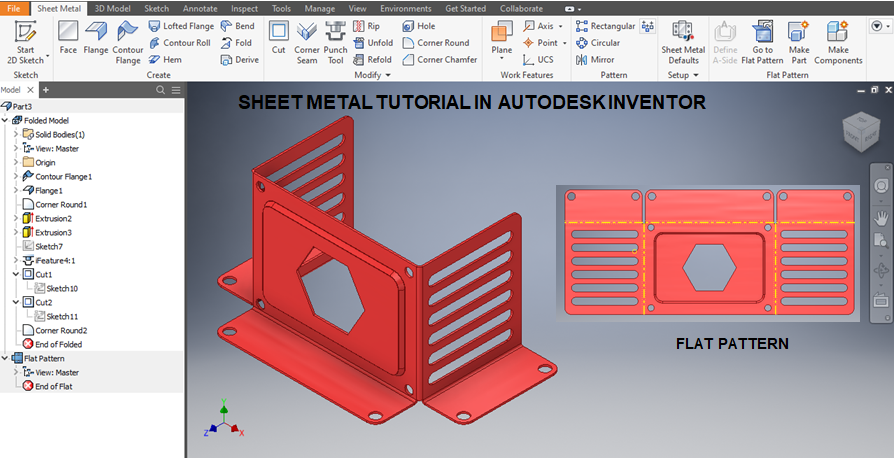
Task: Open the Axis dropdown arrow
Action: 561,26
